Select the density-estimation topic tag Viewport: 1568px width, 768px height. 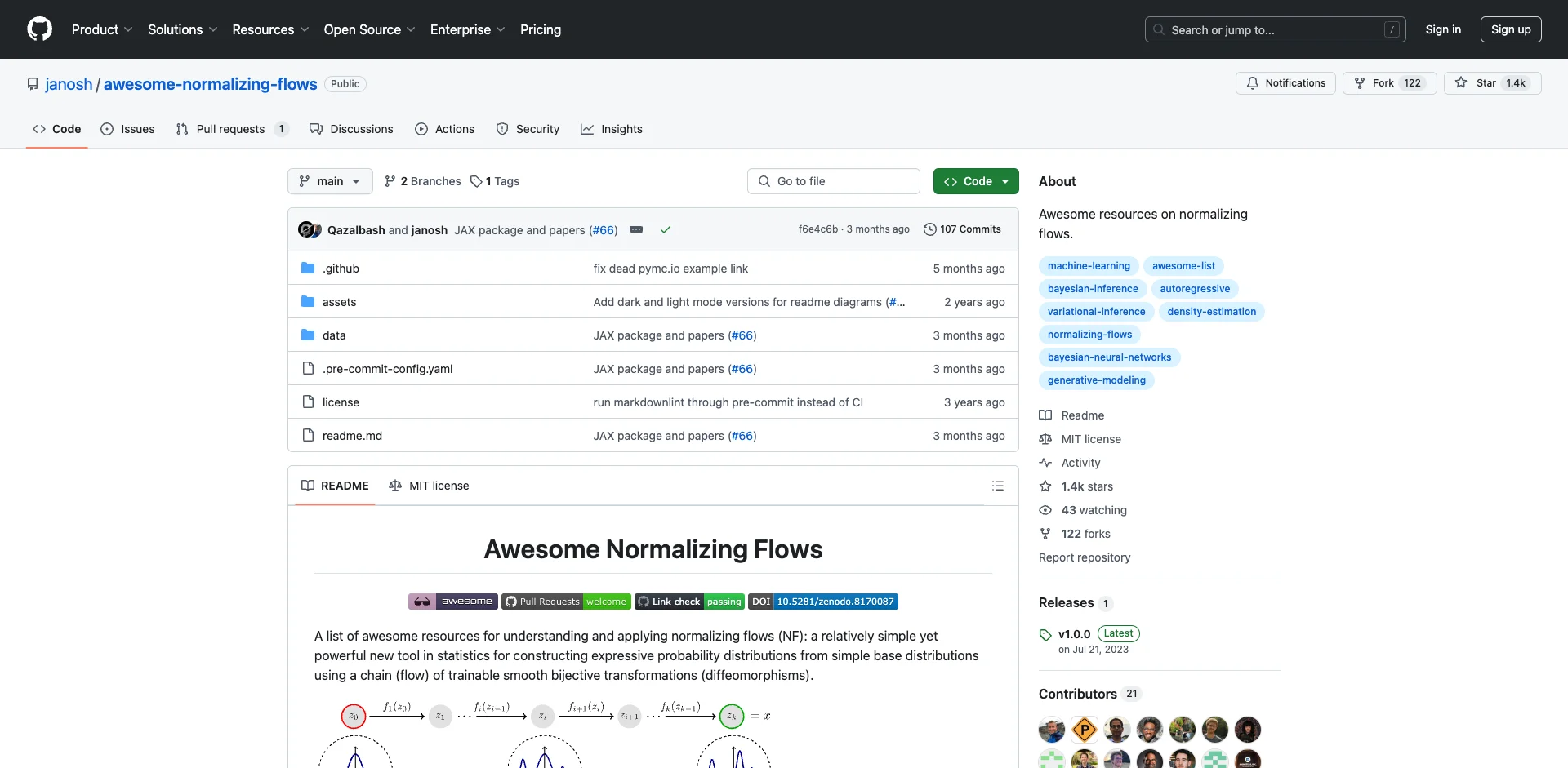1212,312
